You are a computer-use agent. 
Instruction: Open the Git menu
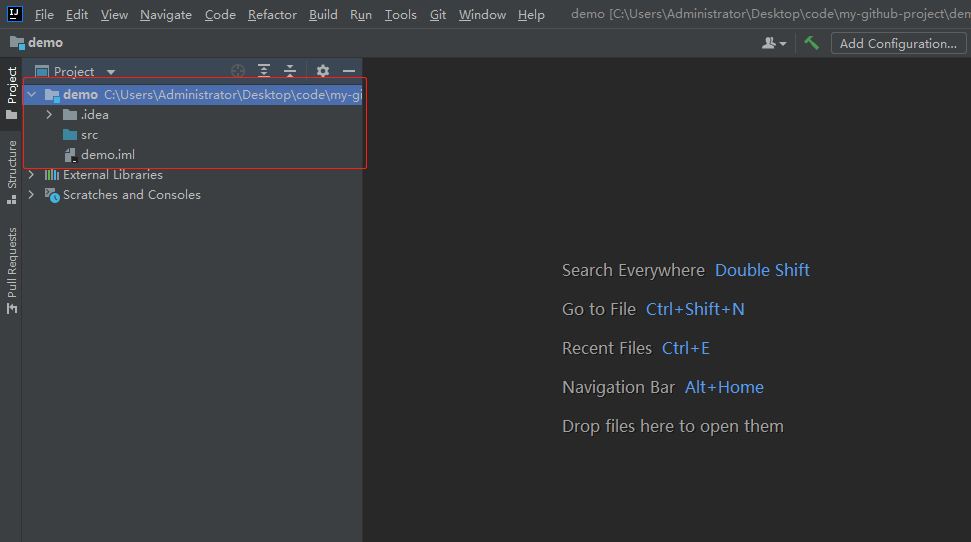point(438,14)
